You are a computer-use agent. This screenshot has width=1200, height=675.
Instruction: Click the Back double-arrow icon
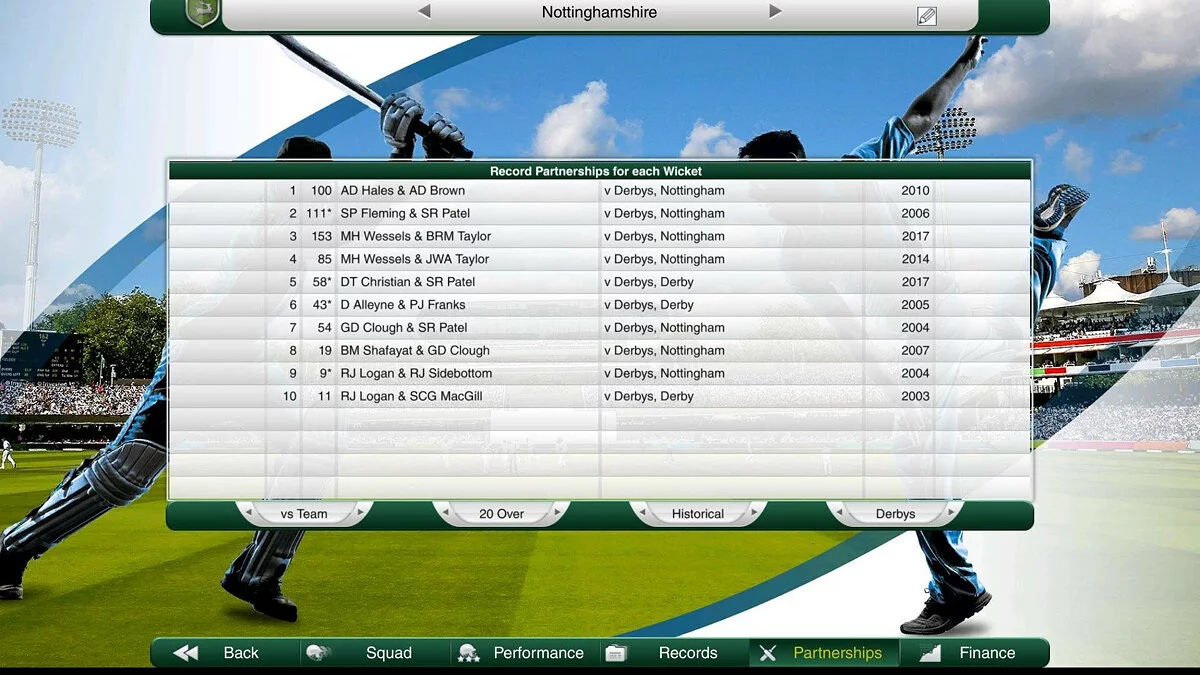pyautogui.click(x=186, y=653)
